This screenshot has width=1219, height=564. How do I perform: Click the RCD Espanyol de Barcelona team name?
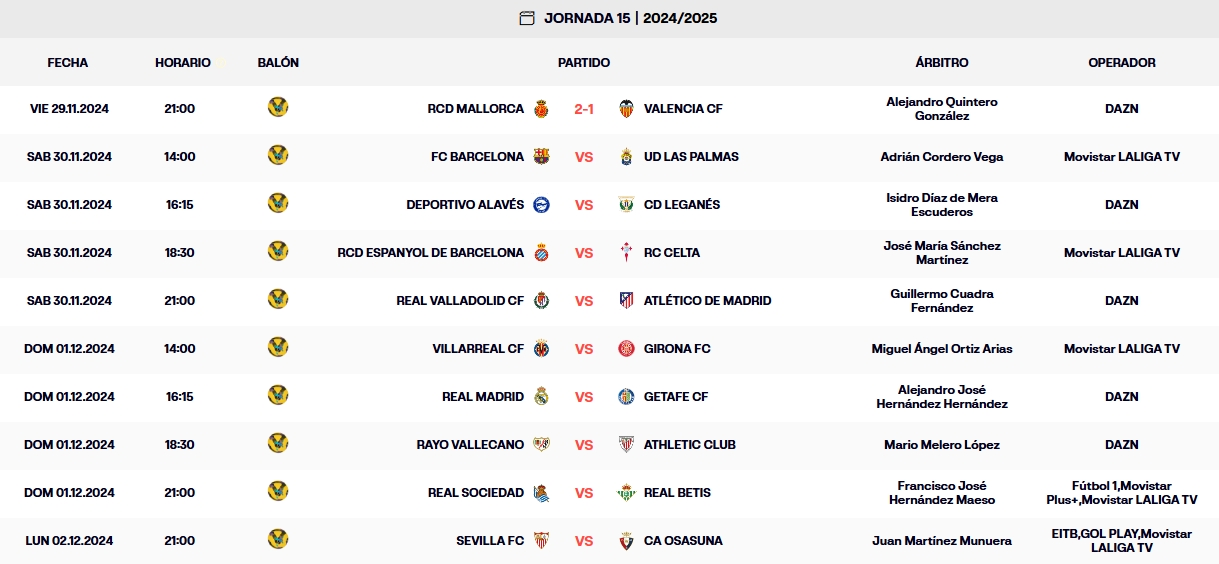pyautogui.click(x=430, y=253)
